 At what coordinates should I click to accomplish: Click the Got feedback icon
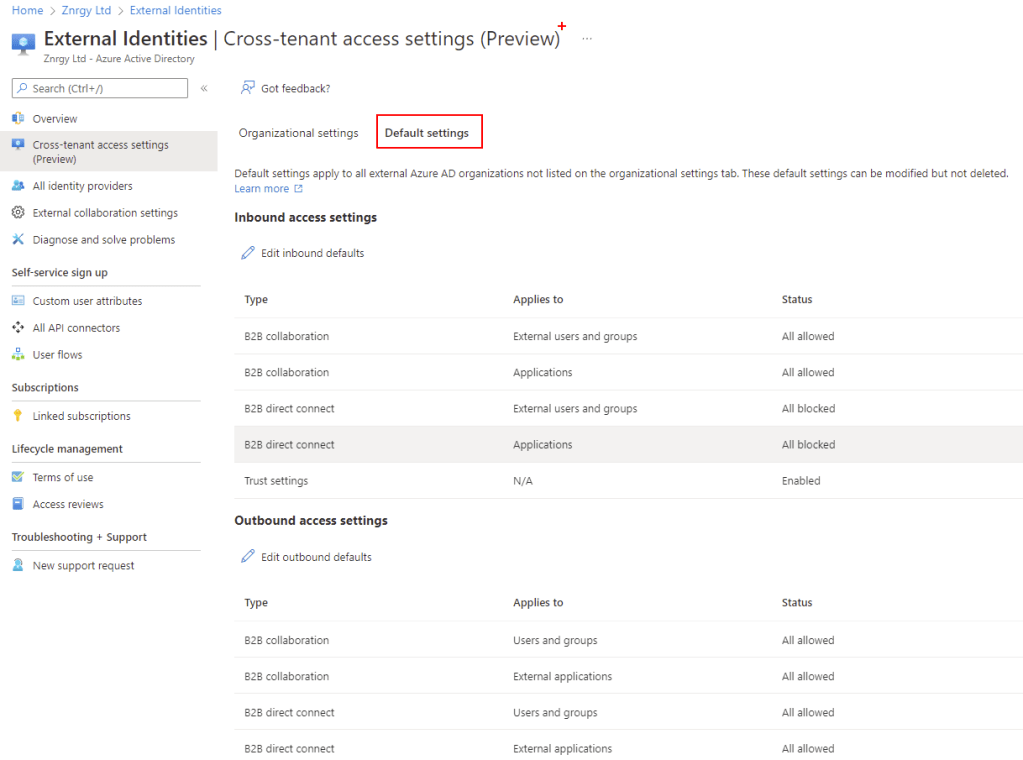[248, 88]
